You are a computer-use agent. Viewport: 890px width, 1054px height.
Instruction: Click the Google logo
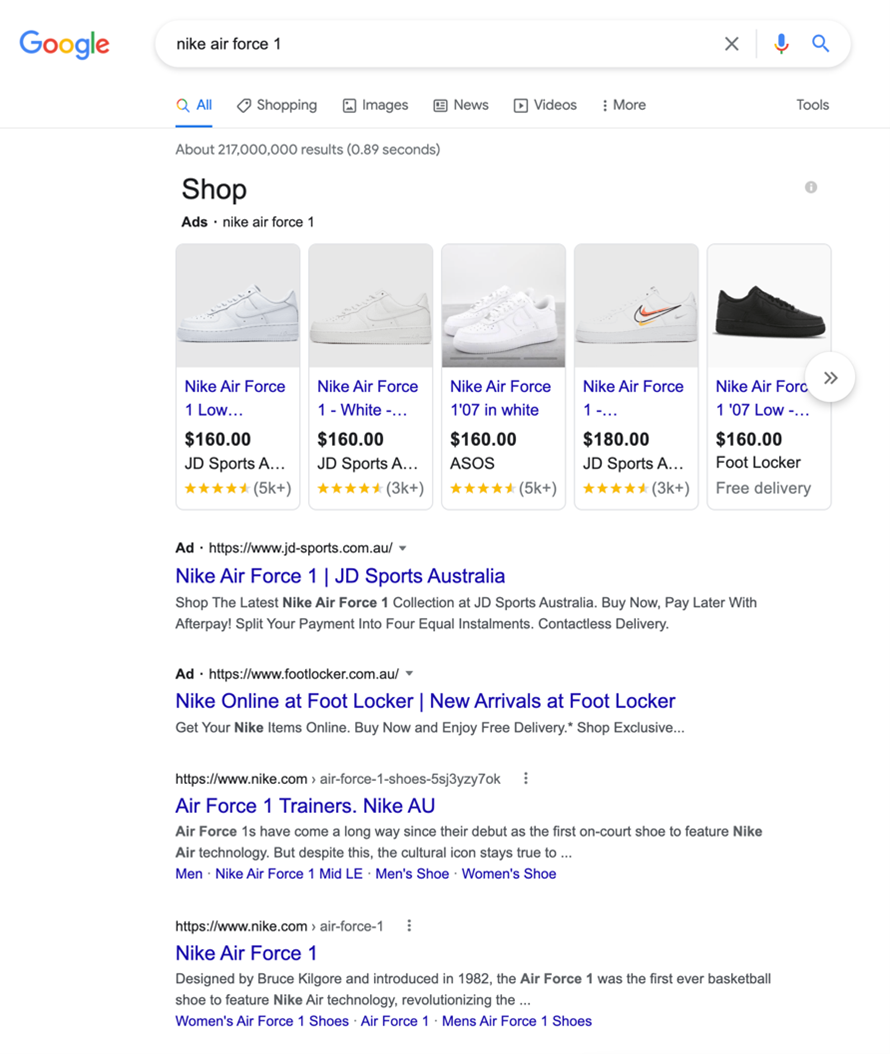tap(65, 44)
